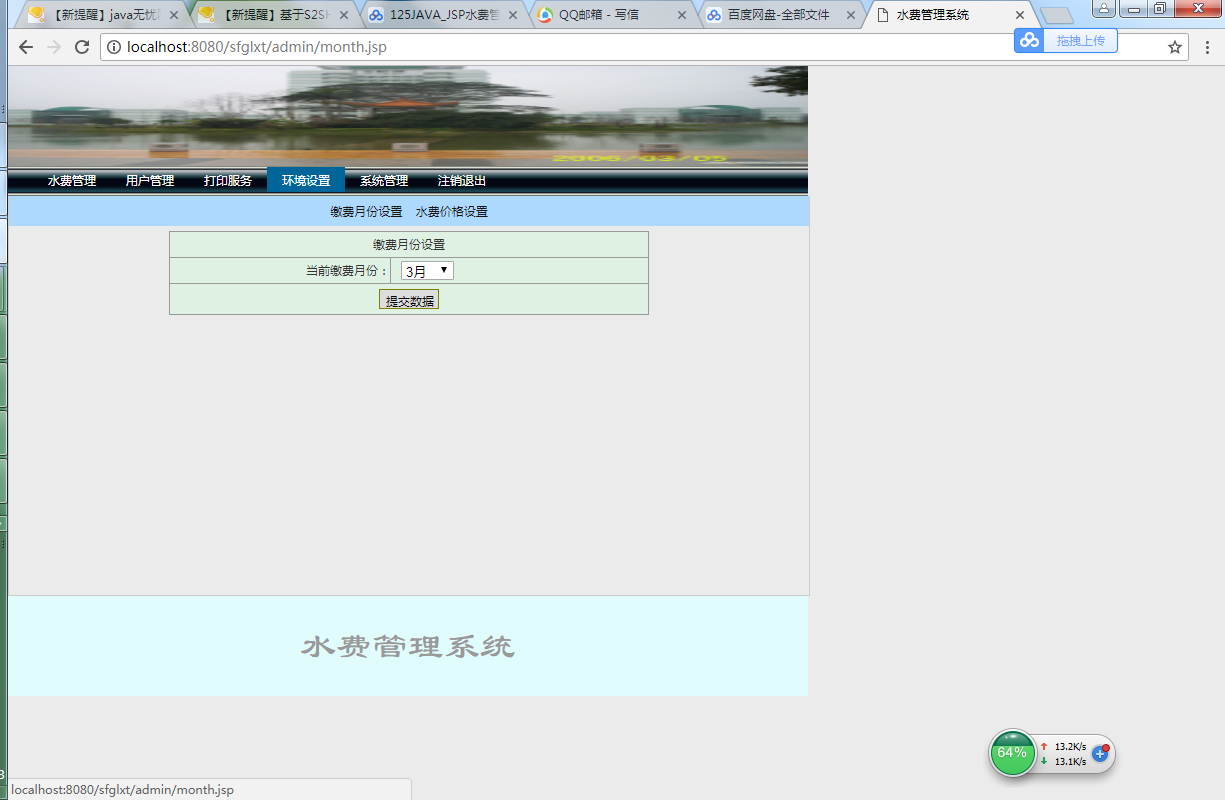
Task: Click the campus banner image
Action: click(x=408, y=116)
